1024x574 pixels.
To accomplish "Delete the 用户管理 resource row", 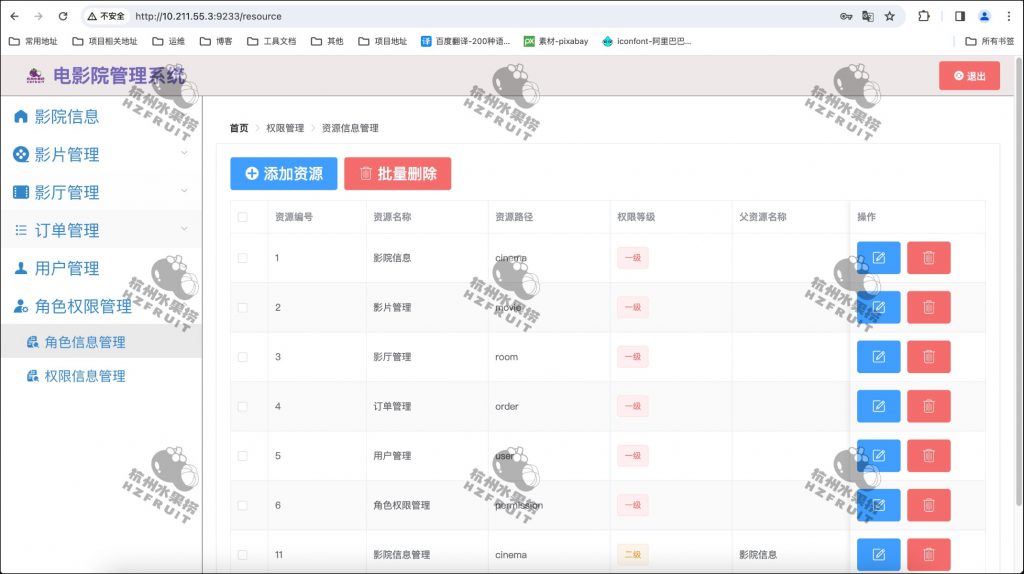I will (x=929, y=456).
